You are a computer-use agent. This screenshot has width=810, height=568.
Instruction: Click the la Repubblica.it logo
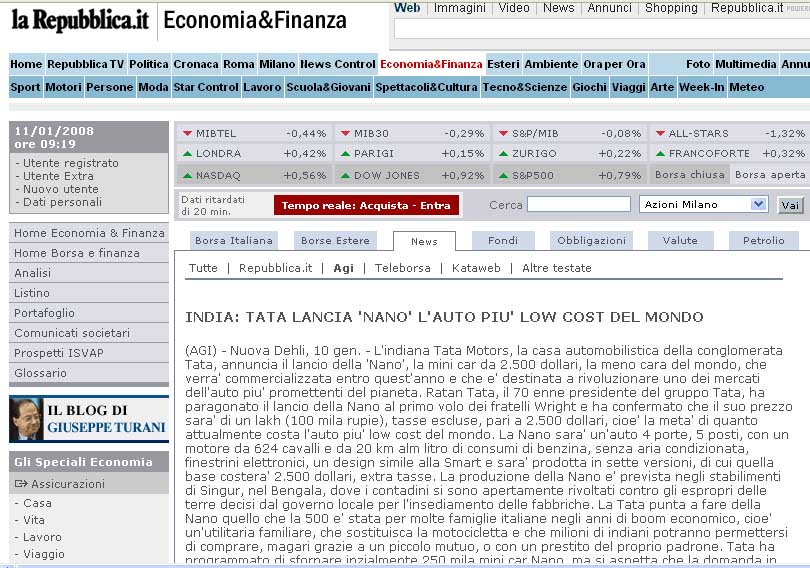[80, 19]
